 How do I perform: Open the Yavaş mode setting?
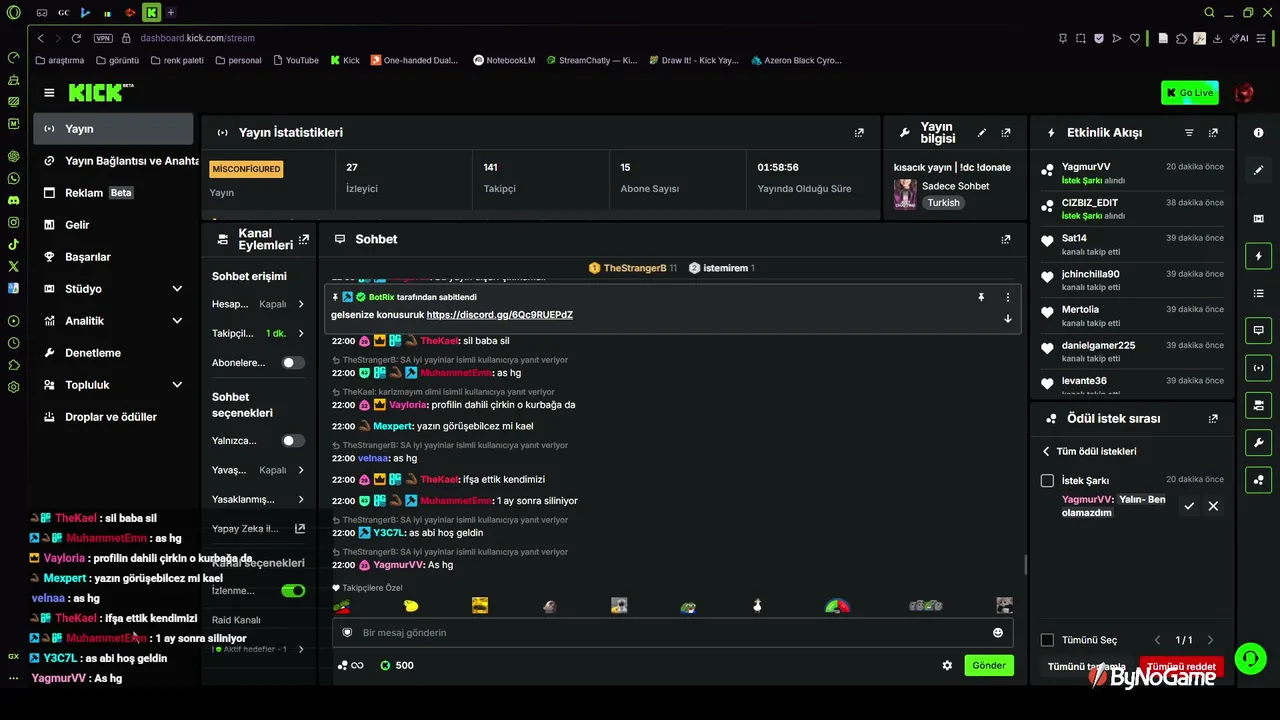(258, 470)
